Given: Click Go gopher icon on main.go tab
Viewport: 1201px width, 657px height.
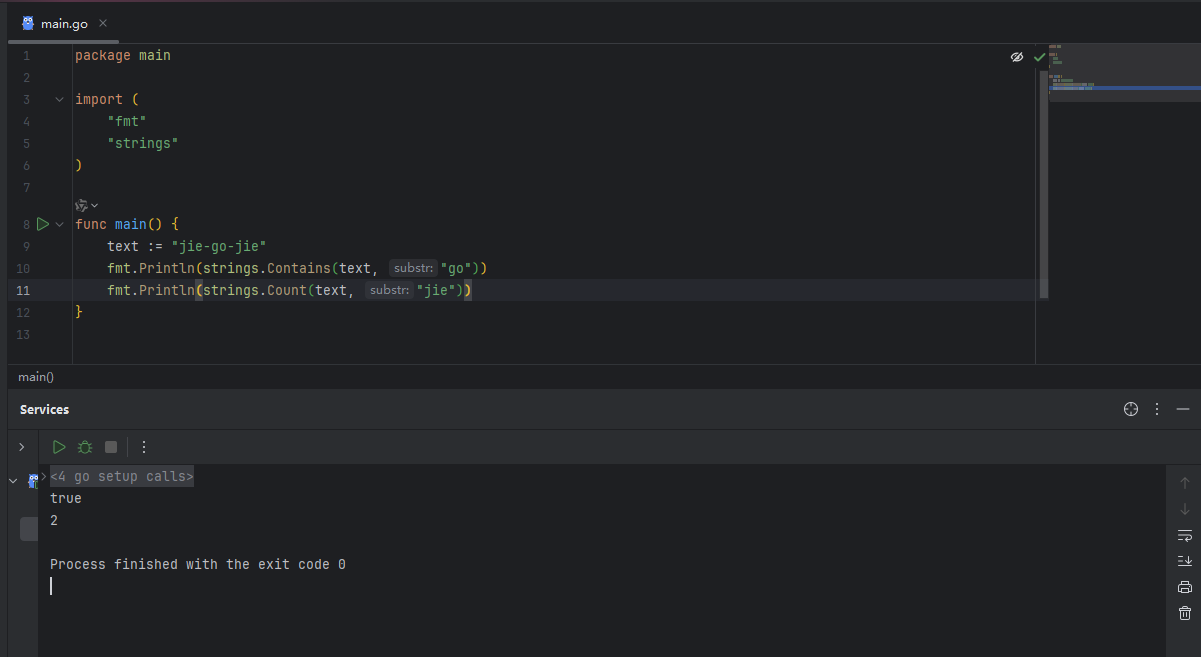Looking at the screenshot, I should coord(28,23).
